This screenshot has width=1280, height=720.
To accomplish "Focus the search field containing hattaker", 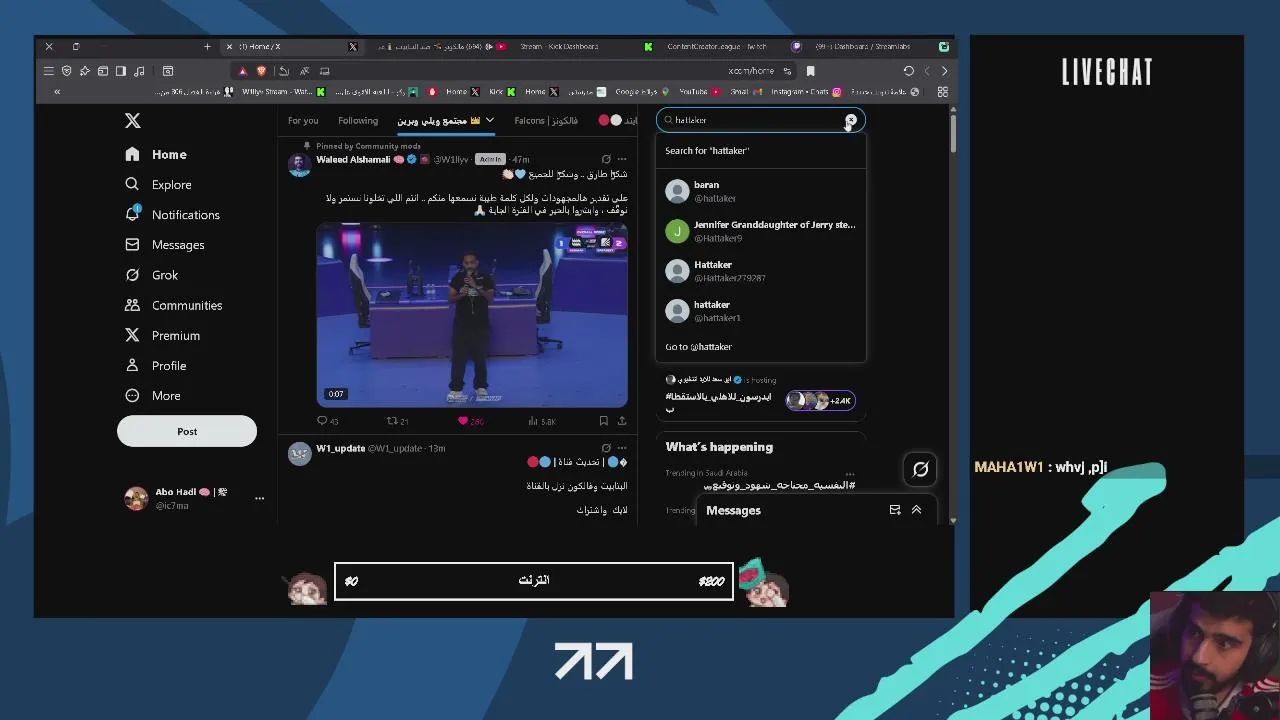I will pos(760,120).
